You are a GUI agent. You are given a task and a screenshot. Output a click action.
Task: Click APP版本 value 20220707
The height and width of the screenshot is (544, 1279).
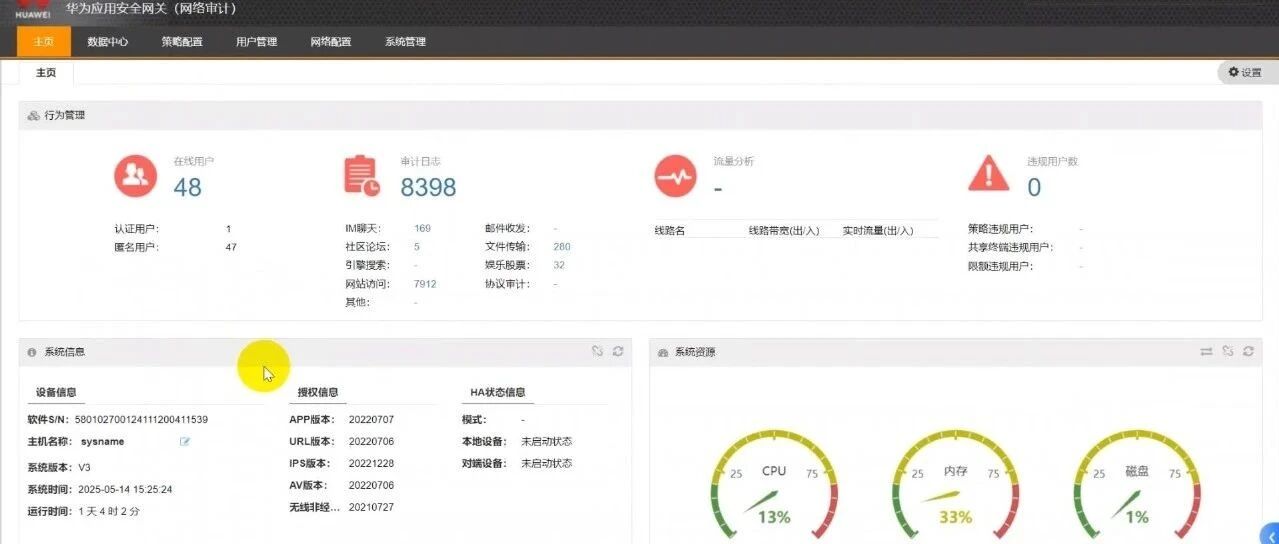(371, 419)
